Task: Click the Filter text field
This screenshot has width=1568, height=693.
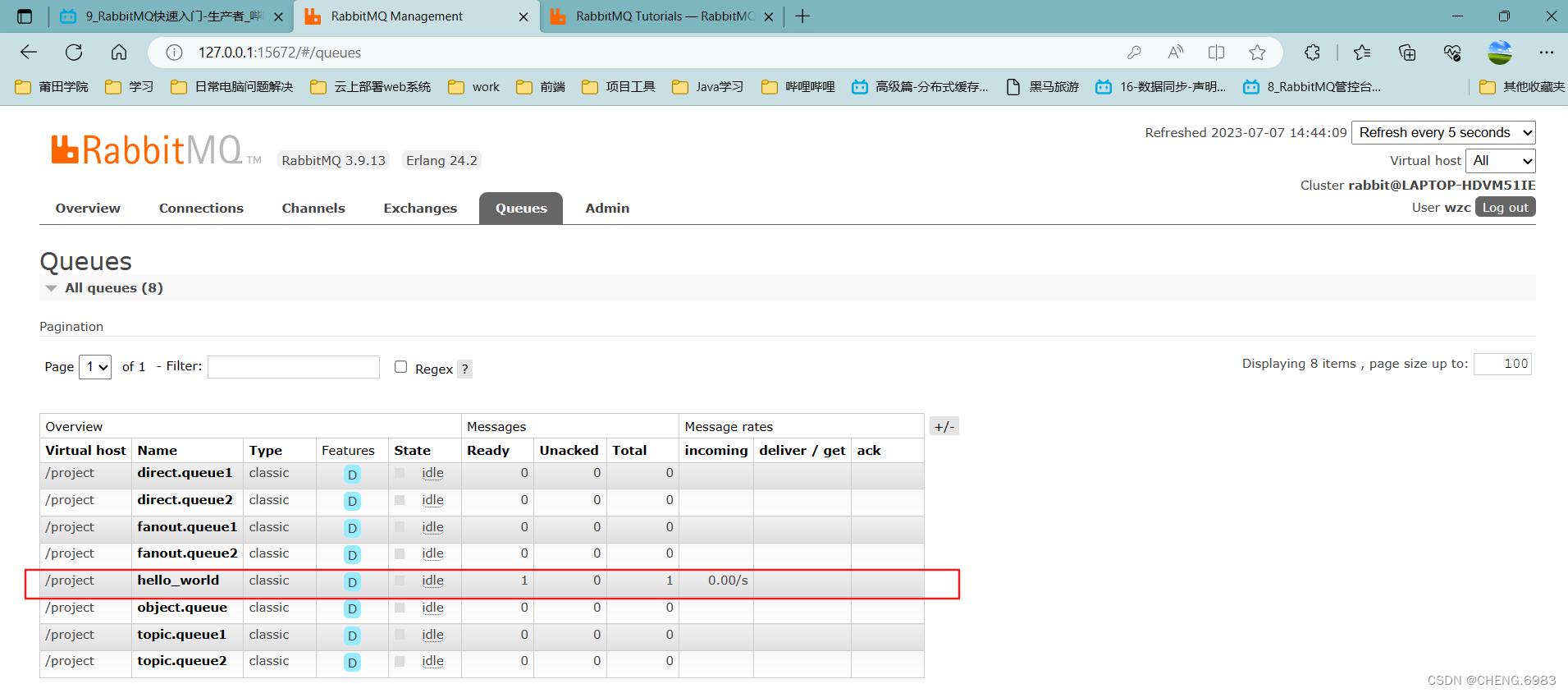Action: (x=294, y=367)
